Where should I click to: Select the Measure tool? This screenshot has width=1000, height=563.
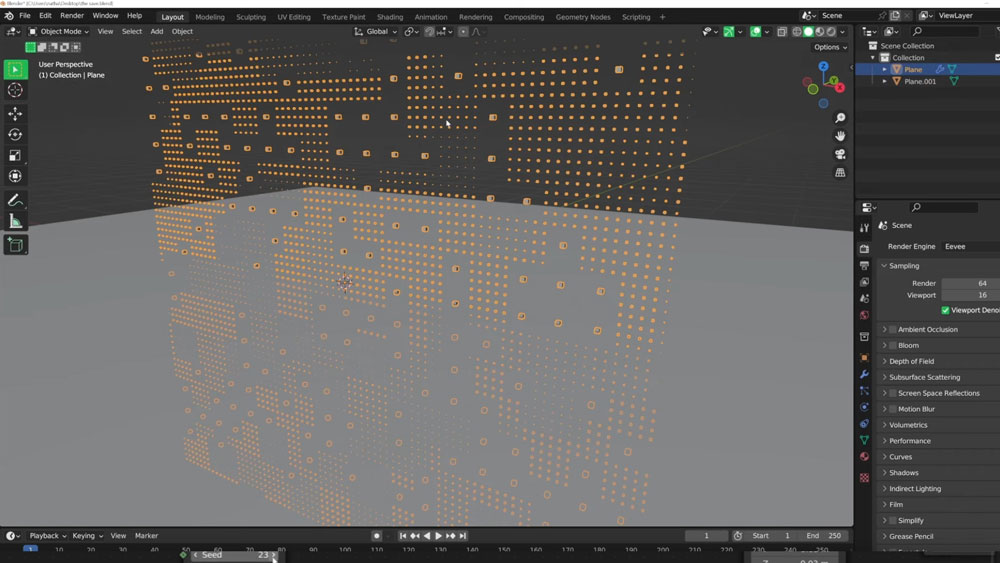point(15,221)
